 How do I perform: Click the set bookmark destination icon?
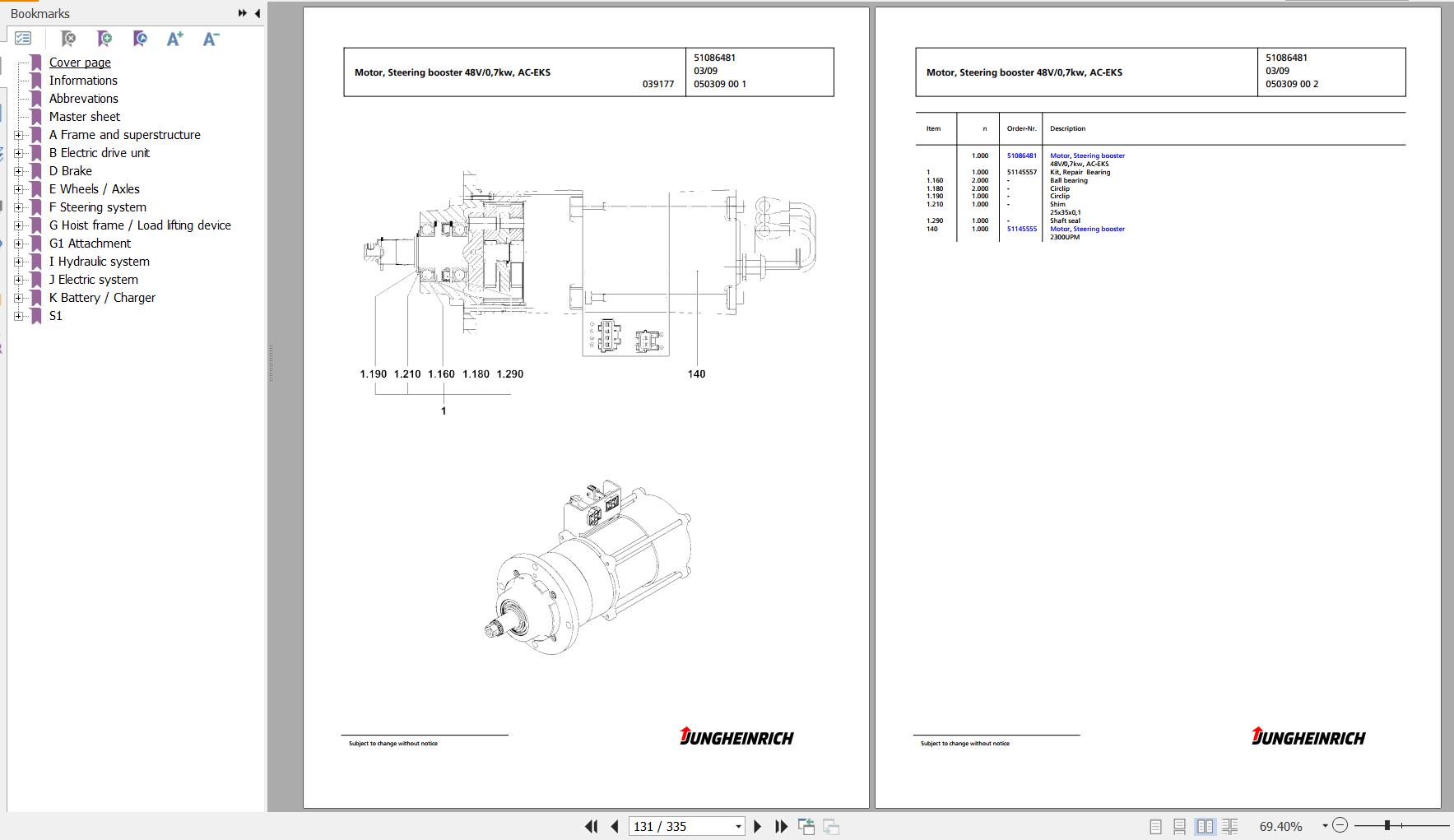click(x=140, y=39)
